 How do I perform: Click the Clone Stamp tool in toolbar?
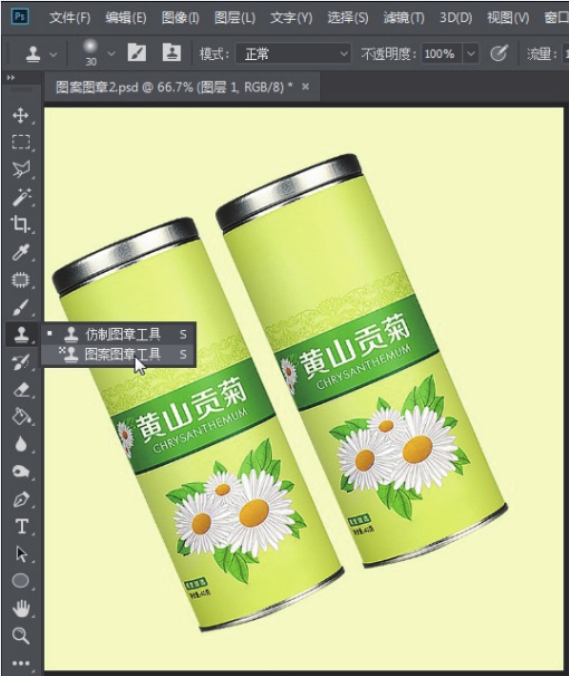pyautogui.click(x=20, y=334)
